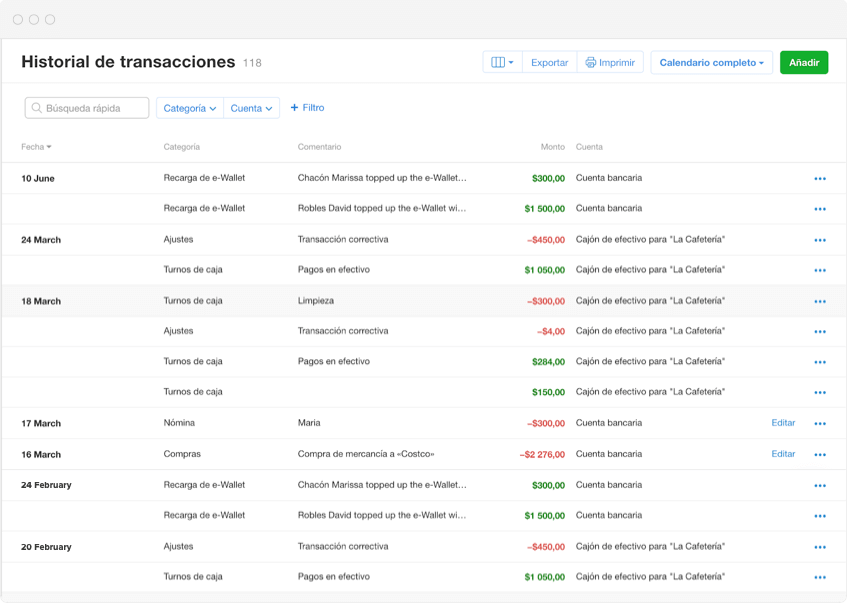Click the Exportar button

[x=549, y=63]
